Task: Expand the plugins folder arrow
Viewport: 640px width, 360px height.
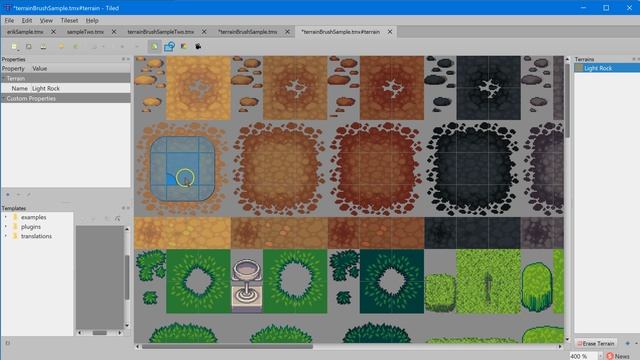Action: (x=6, y=227)
